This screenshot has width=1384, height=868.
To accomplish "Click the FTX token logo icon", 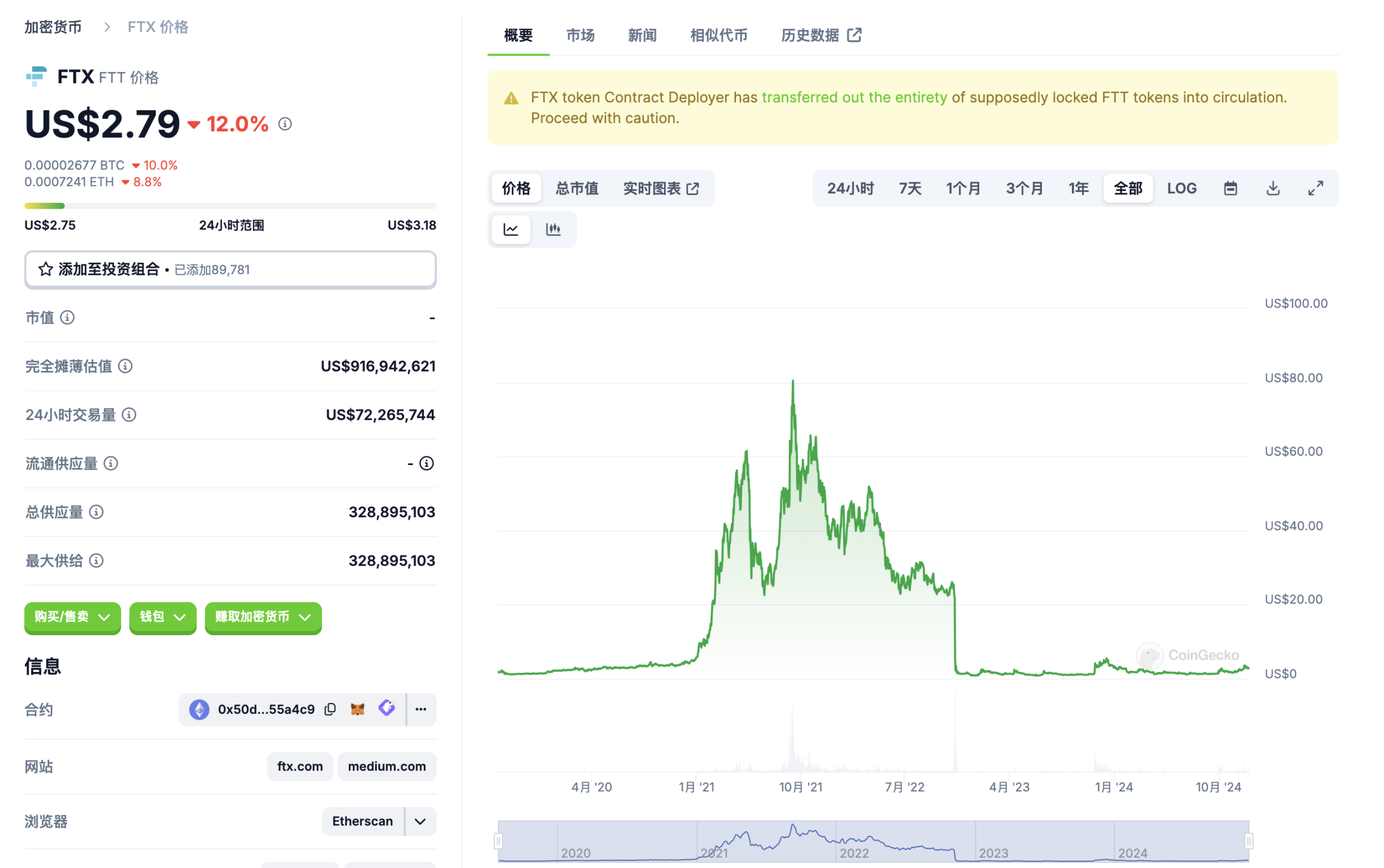I will [x=36, y=76].
